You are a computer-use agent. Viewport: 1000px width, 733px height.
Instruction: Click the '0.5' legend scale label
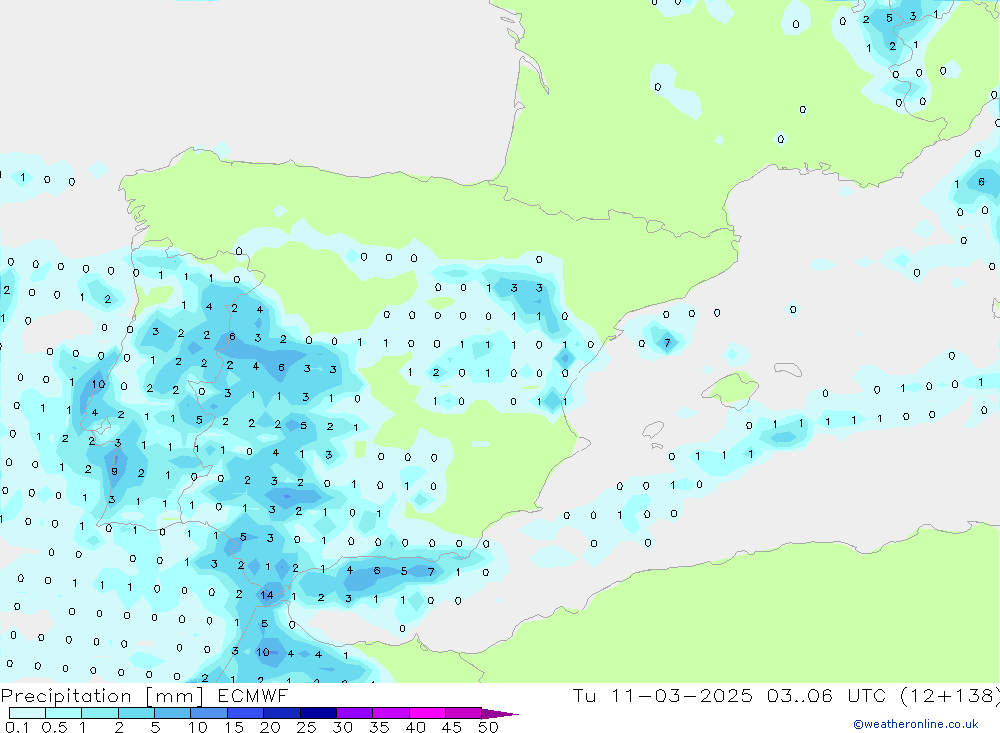[x=54, y=727]
